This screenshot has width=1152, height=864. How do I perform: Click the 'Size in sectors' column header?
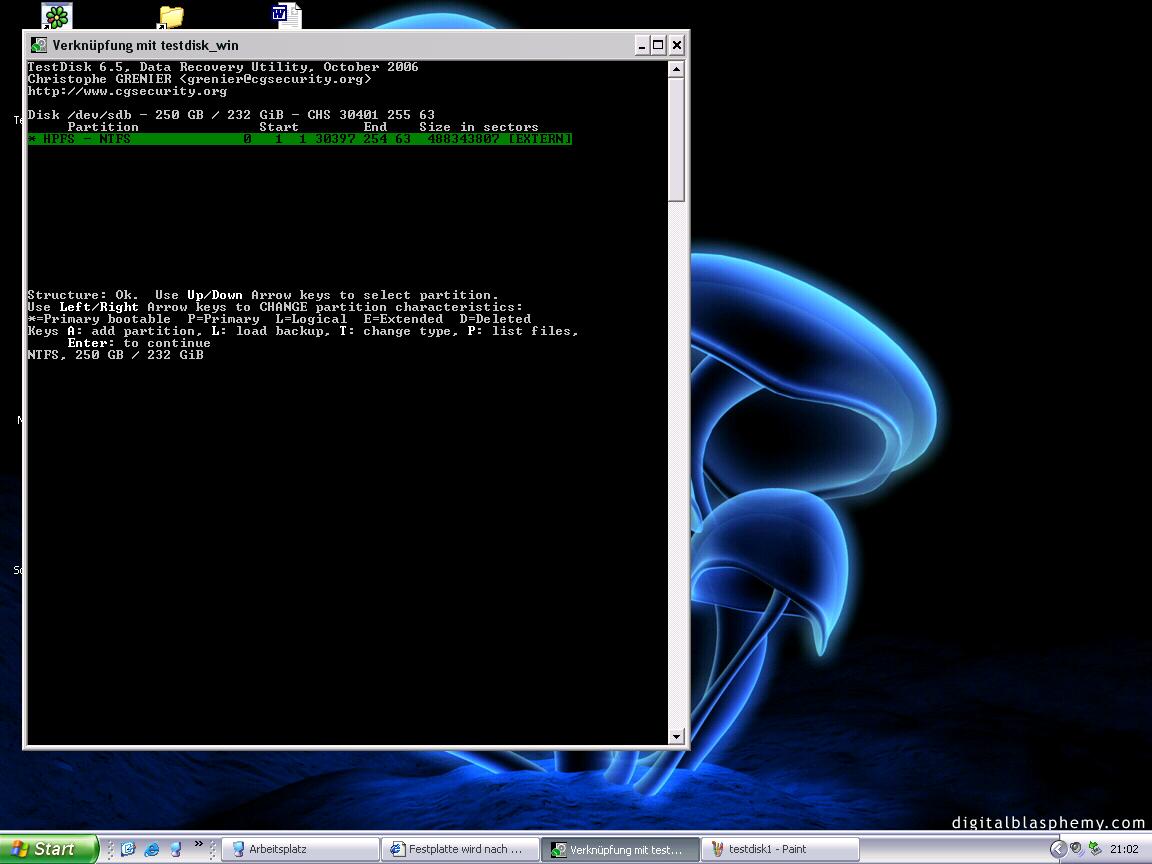[x=478, y=127]
